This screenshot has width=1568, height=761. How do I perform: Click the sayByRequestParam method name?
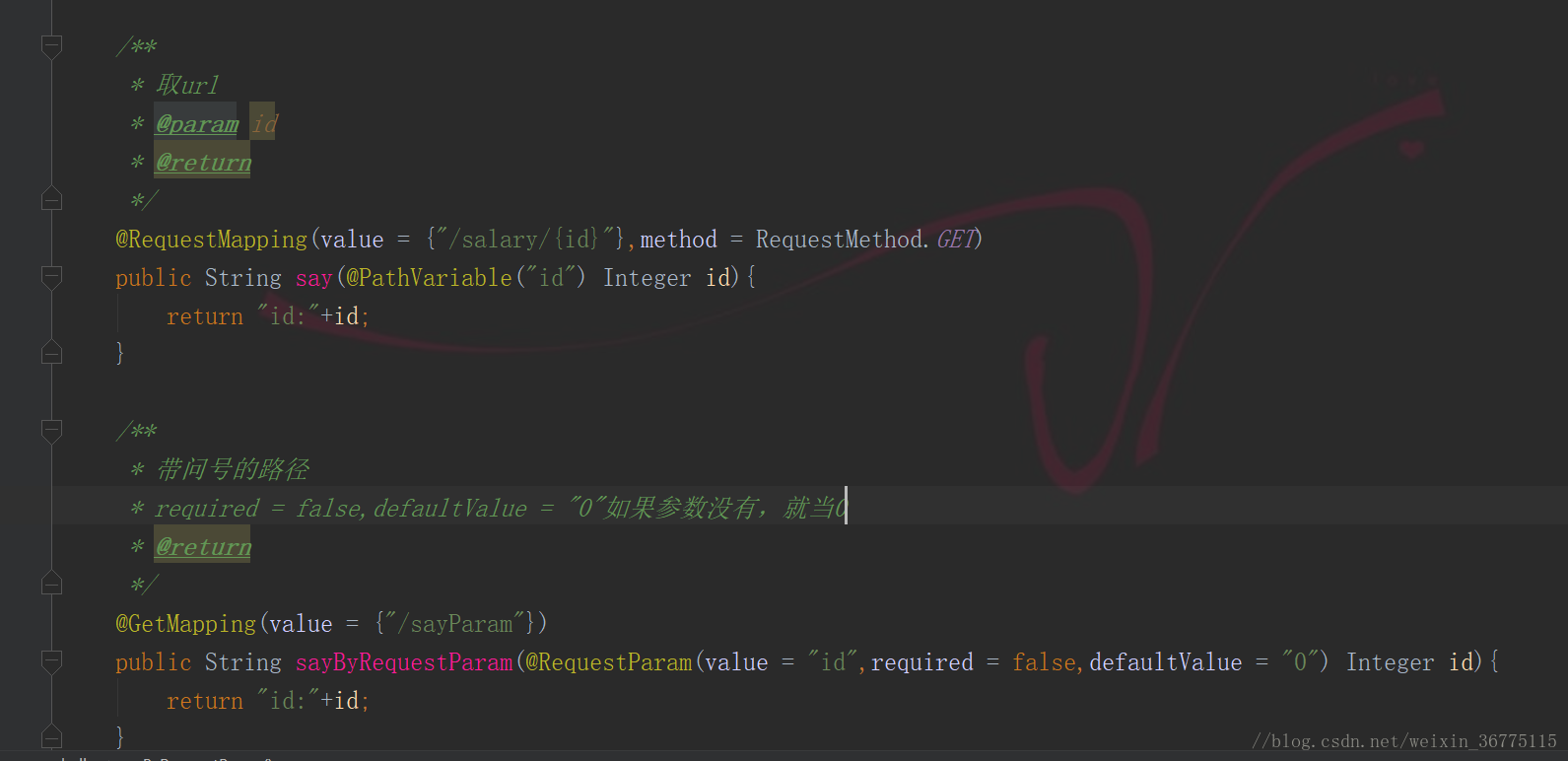[404, 662]
